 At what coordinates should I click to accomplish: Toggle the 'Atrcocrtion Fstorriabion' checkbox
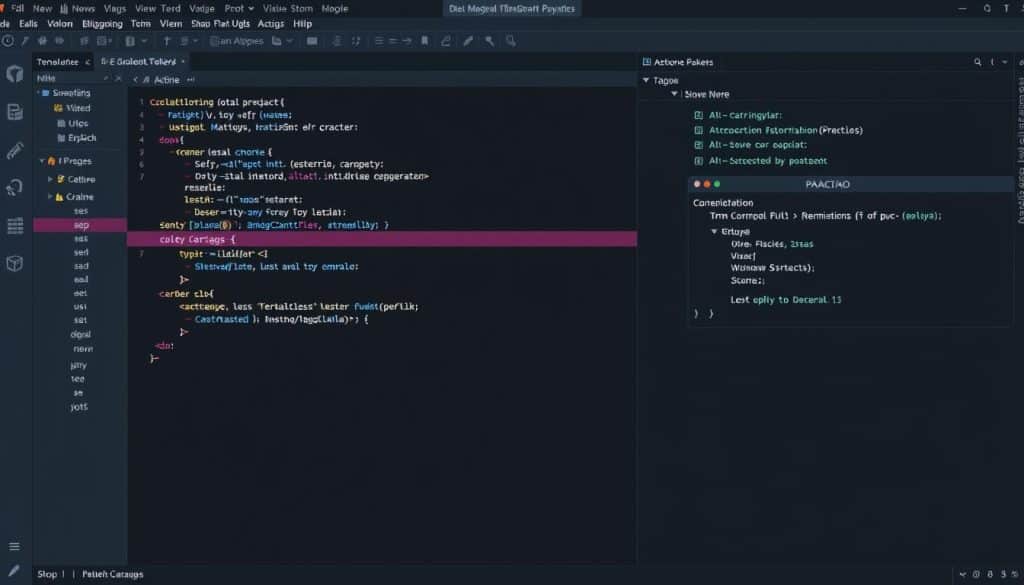pyautogui.click(x=698, y=130)
